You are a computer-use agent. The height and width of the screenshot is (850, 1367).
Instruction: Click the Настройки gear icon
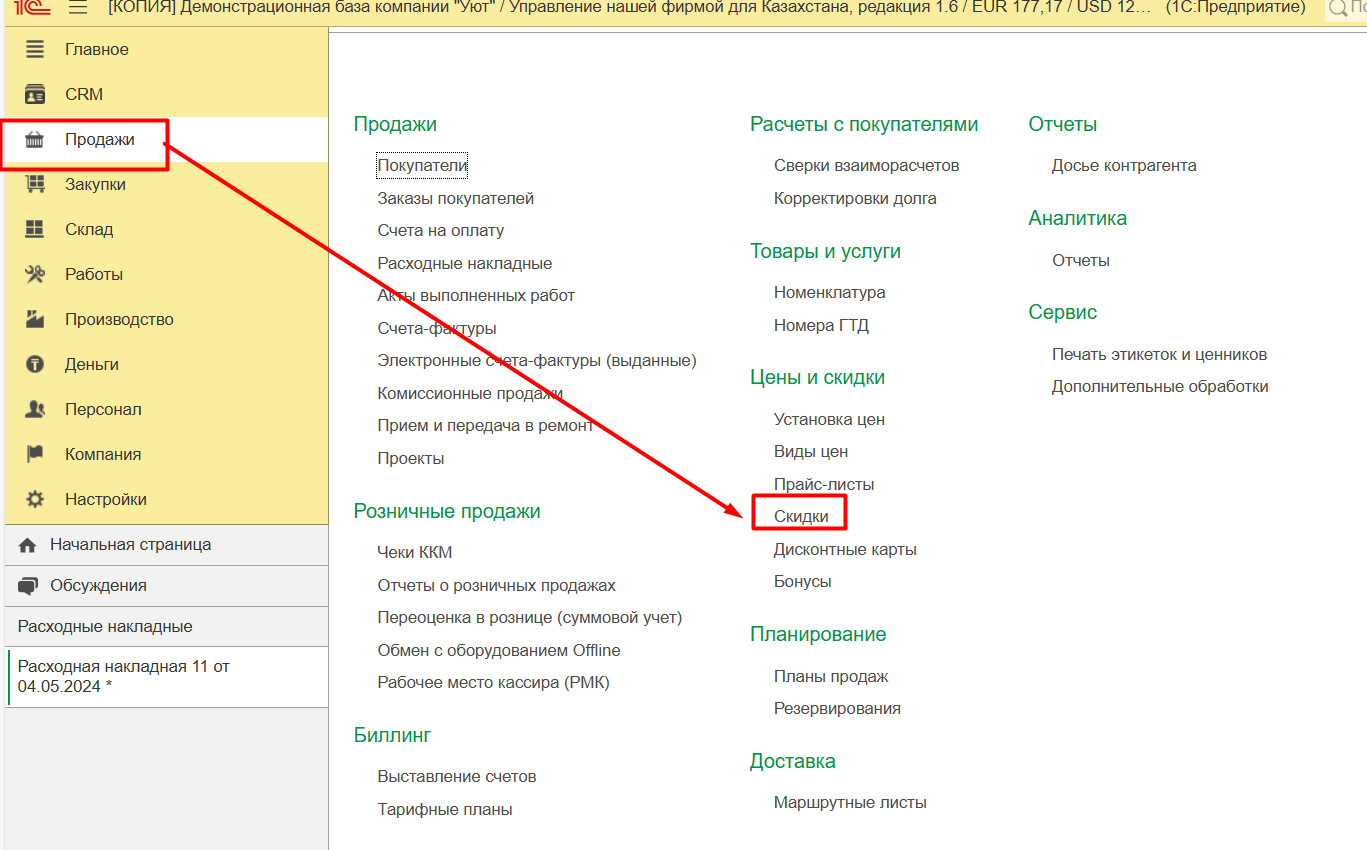pos(35,499)
